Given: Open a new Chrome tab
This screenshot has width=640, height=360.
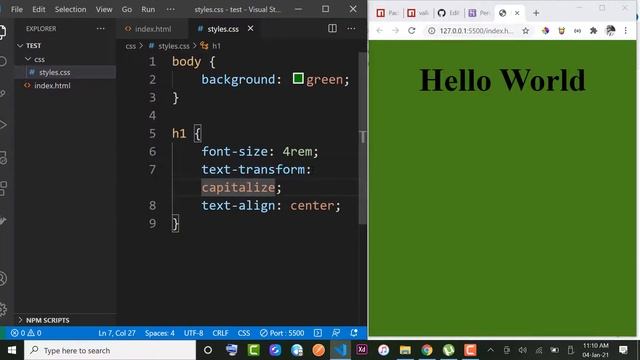Looking at the screenshot, I should [536, 13].
